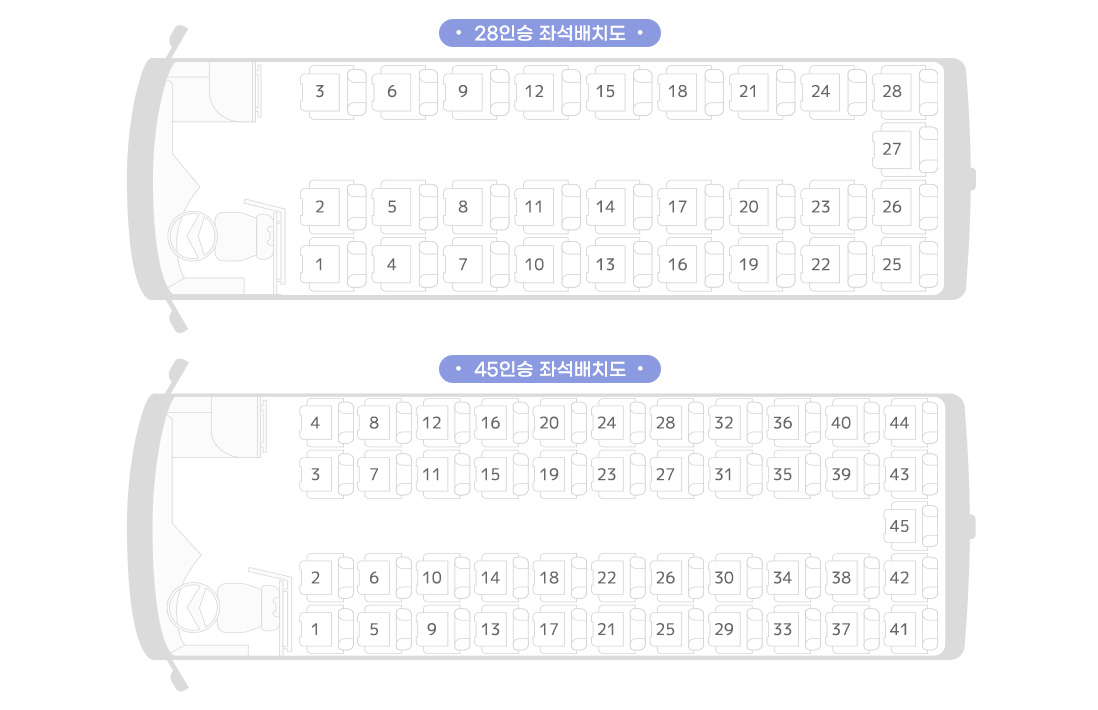This screenshot has width=1098, height=710.
Task: Click the 45인승 좌석배치도 title label
Action: 549,369
